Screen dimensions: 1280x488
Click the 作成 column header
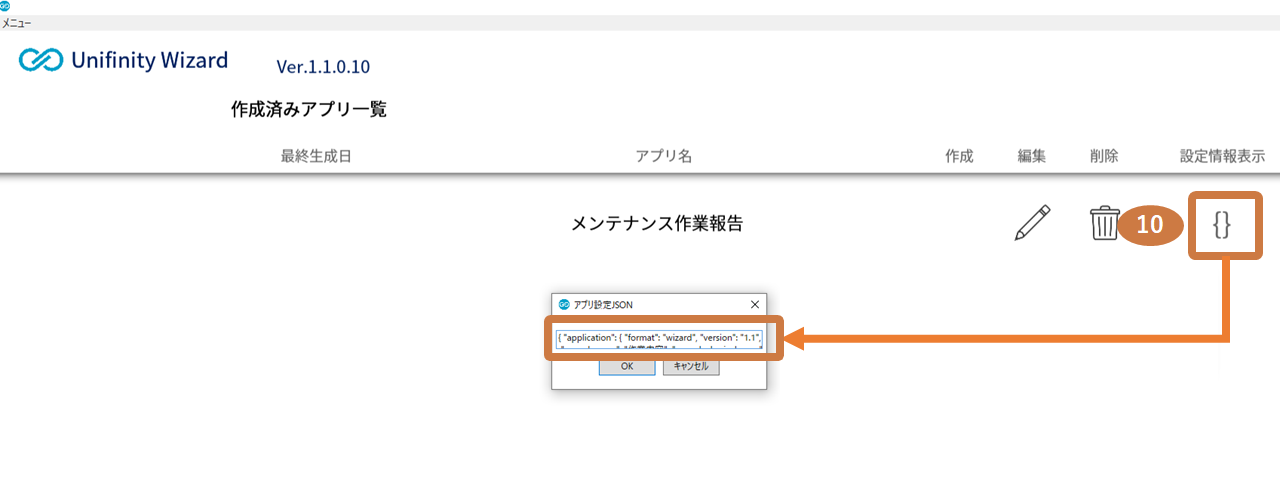click(959, 156)
